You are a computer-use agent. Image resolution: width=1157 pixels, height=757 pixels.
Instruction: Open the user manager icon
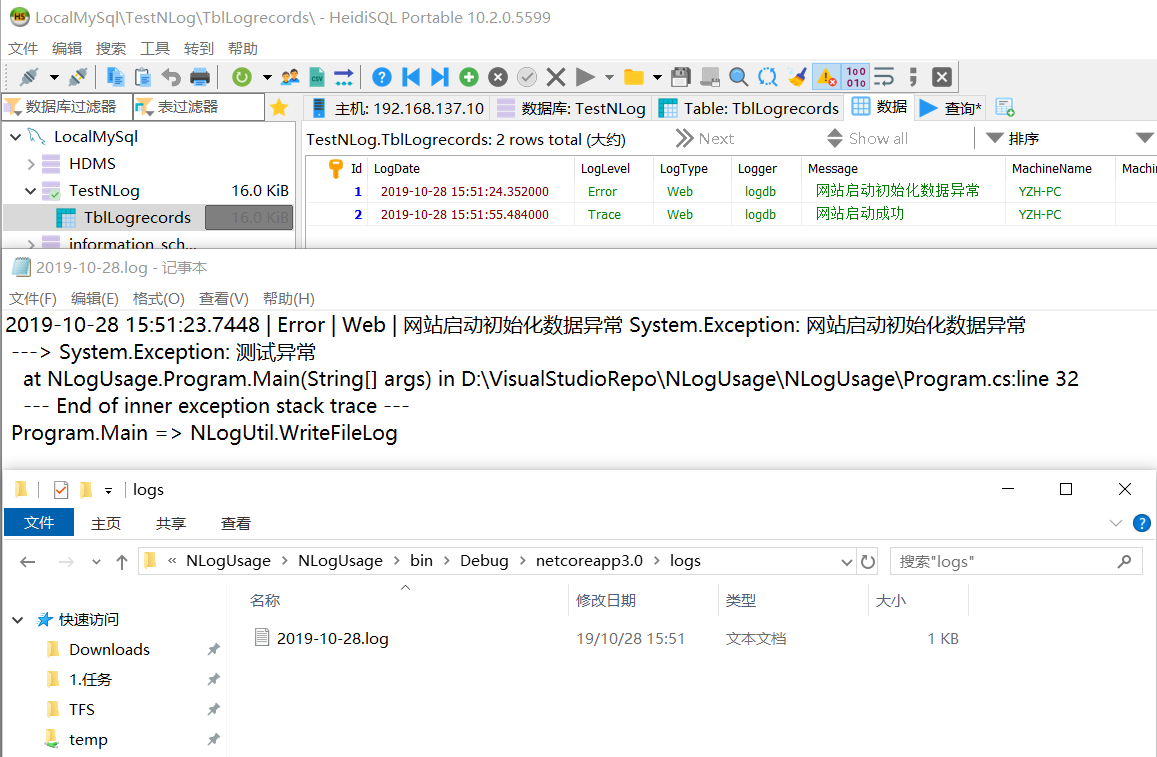[x=291, y=77]
